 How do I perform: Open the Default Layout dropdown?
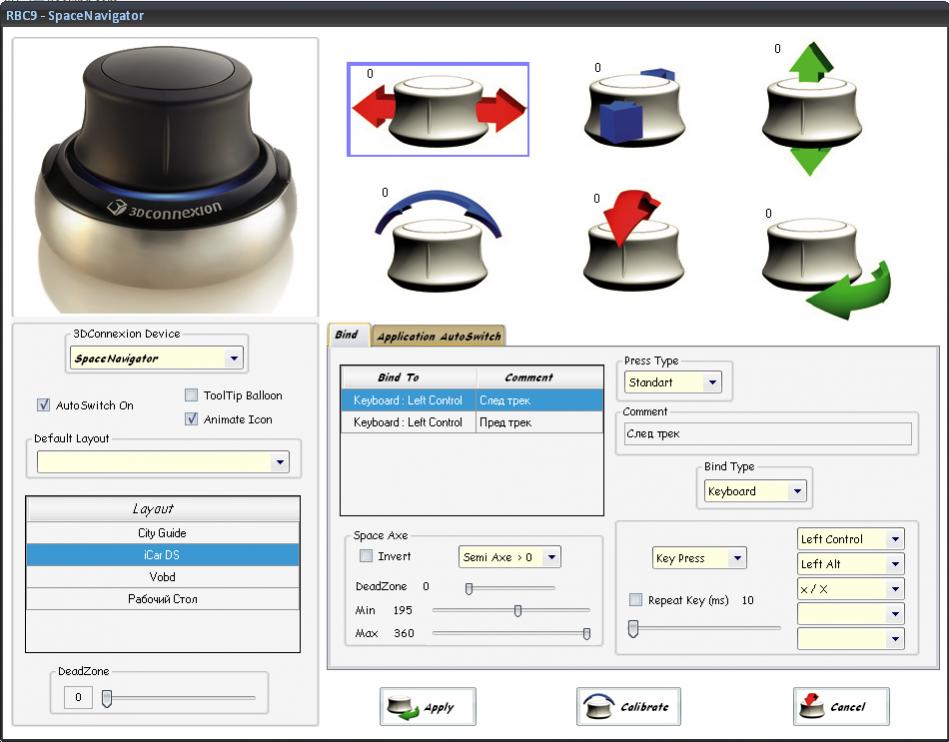tap(163, 462)
